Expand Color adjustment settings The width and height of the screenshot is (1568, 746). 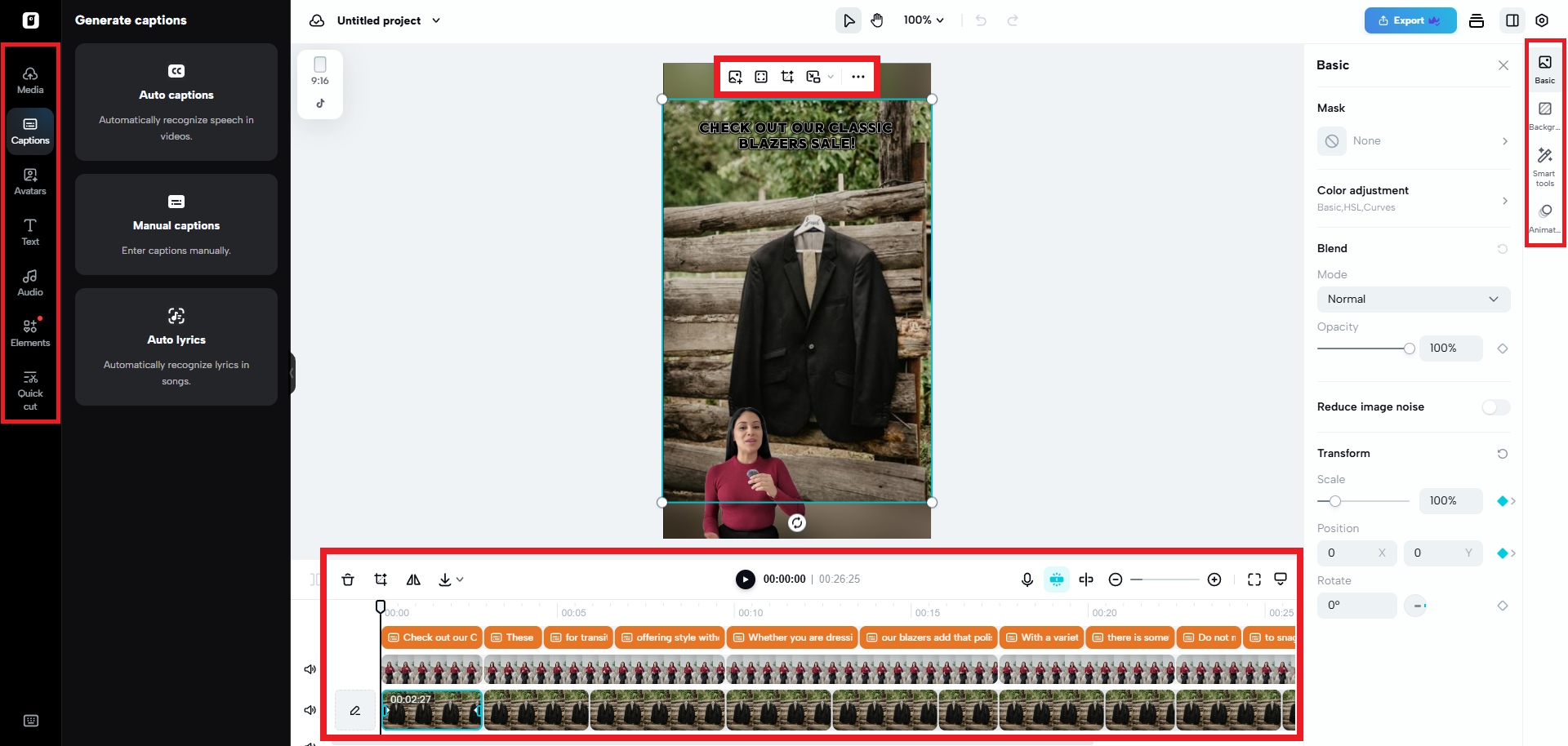(x=1414, y=198)
